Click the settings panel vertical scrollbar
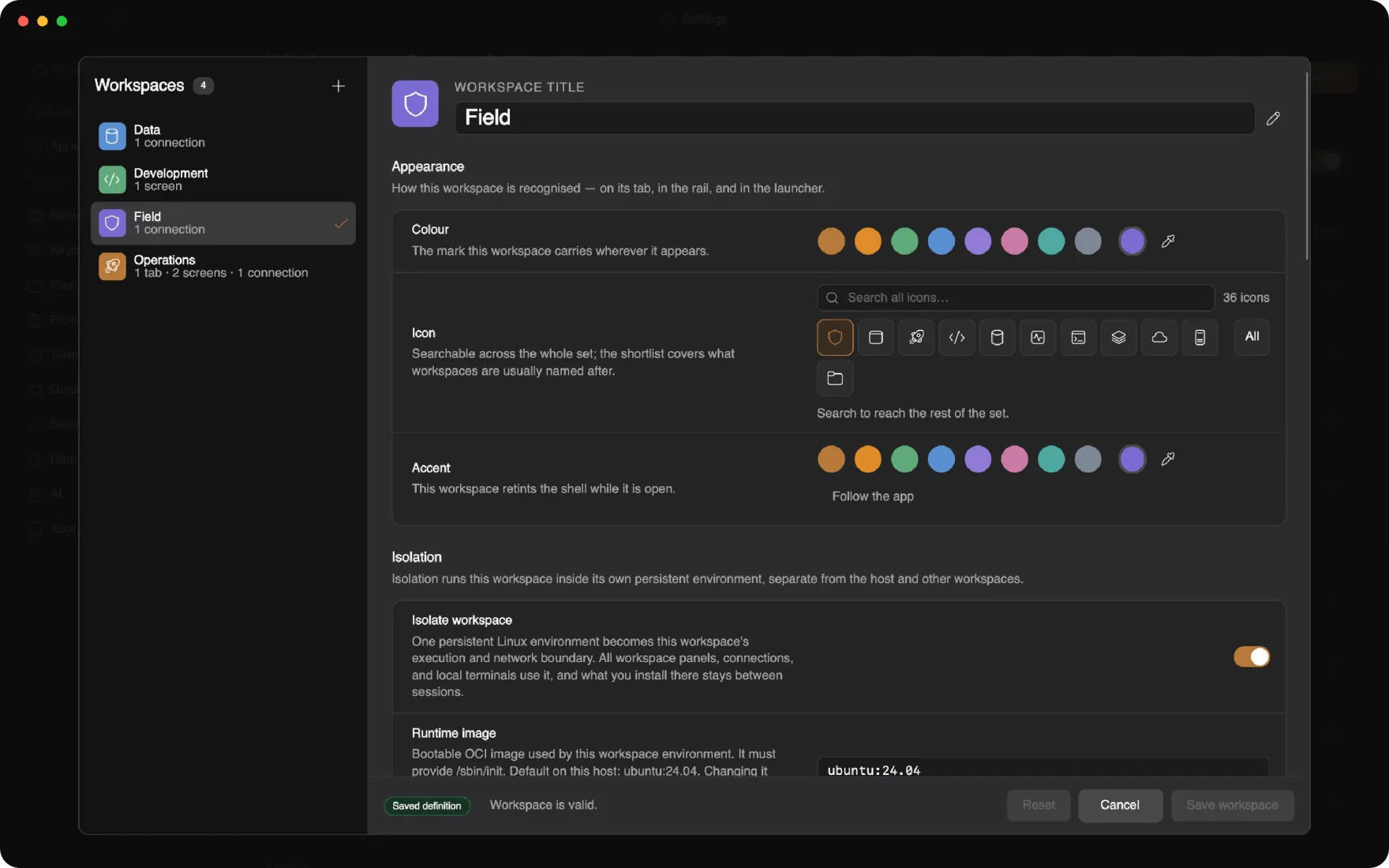Viewport: 1389px width, 868px height. [1307, 166]
